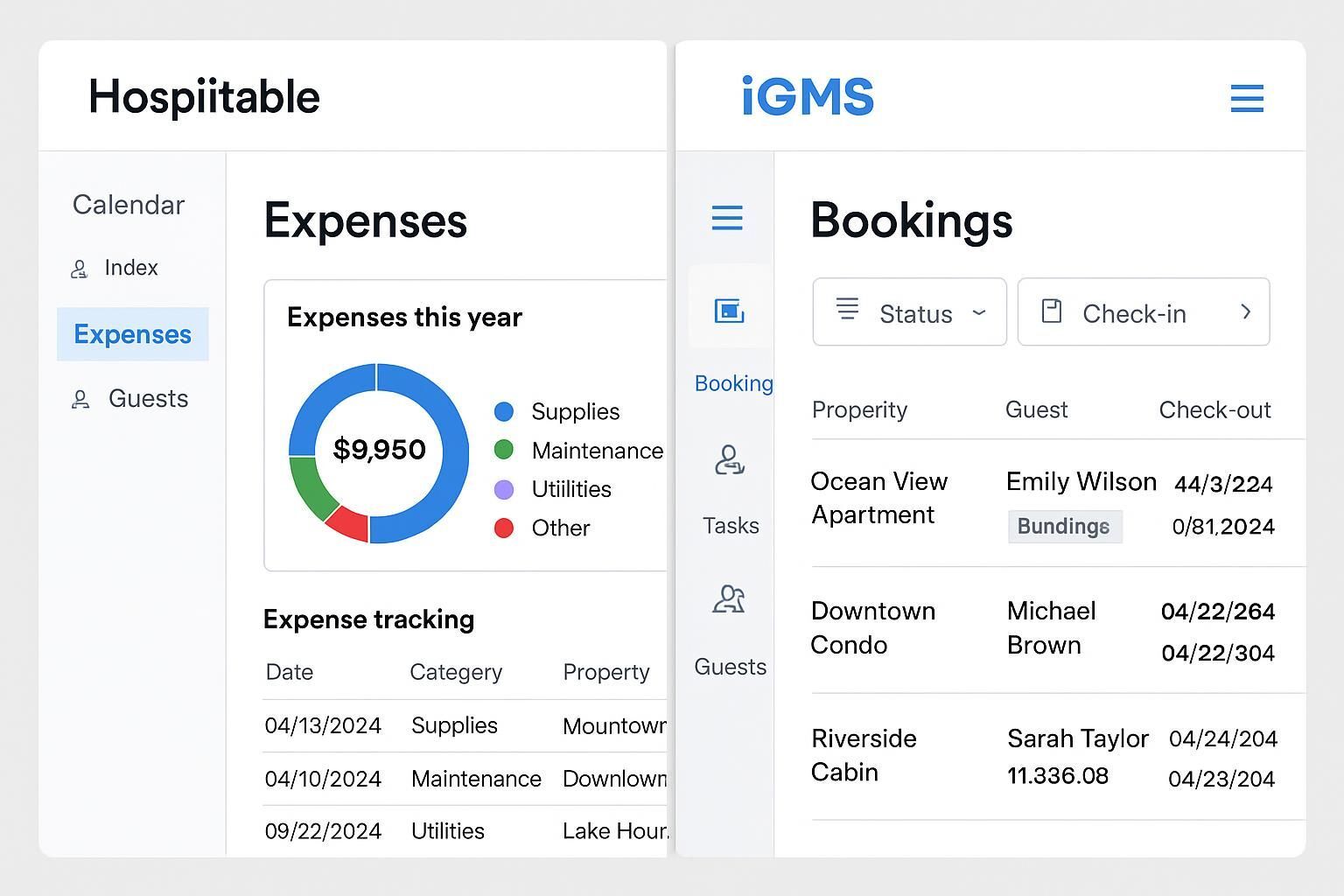Click the Bundings tag under Emily Wilson
The image size is (1344, 896).
tap(1064, 527)
